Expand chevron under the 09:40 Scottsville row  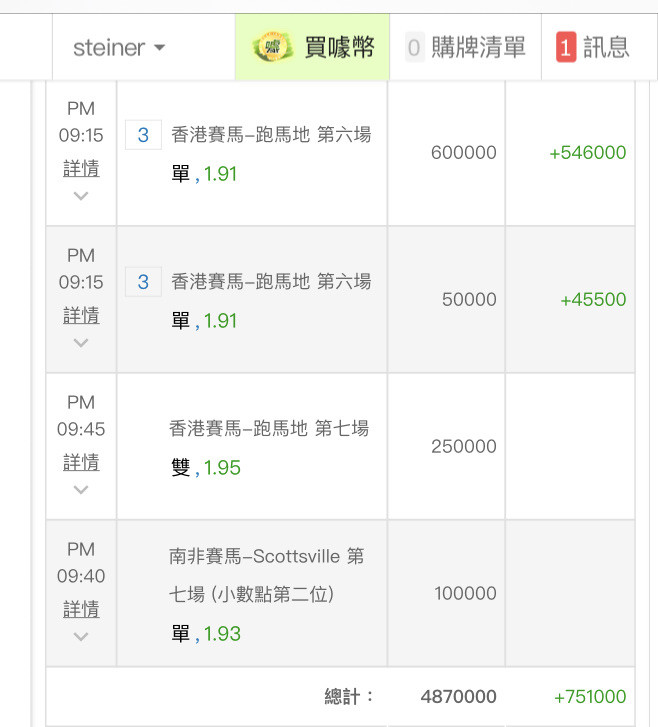click(81, 637)
